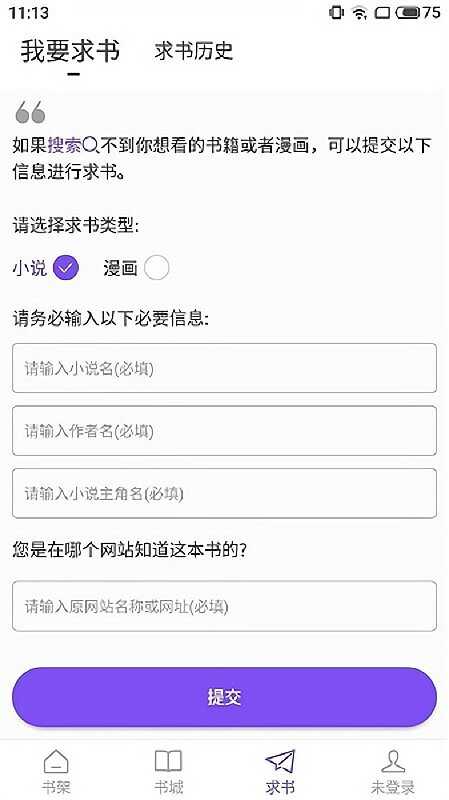449x800 pixels.
Task: Select the 漫画 radio option
Action: pos(156,268)
